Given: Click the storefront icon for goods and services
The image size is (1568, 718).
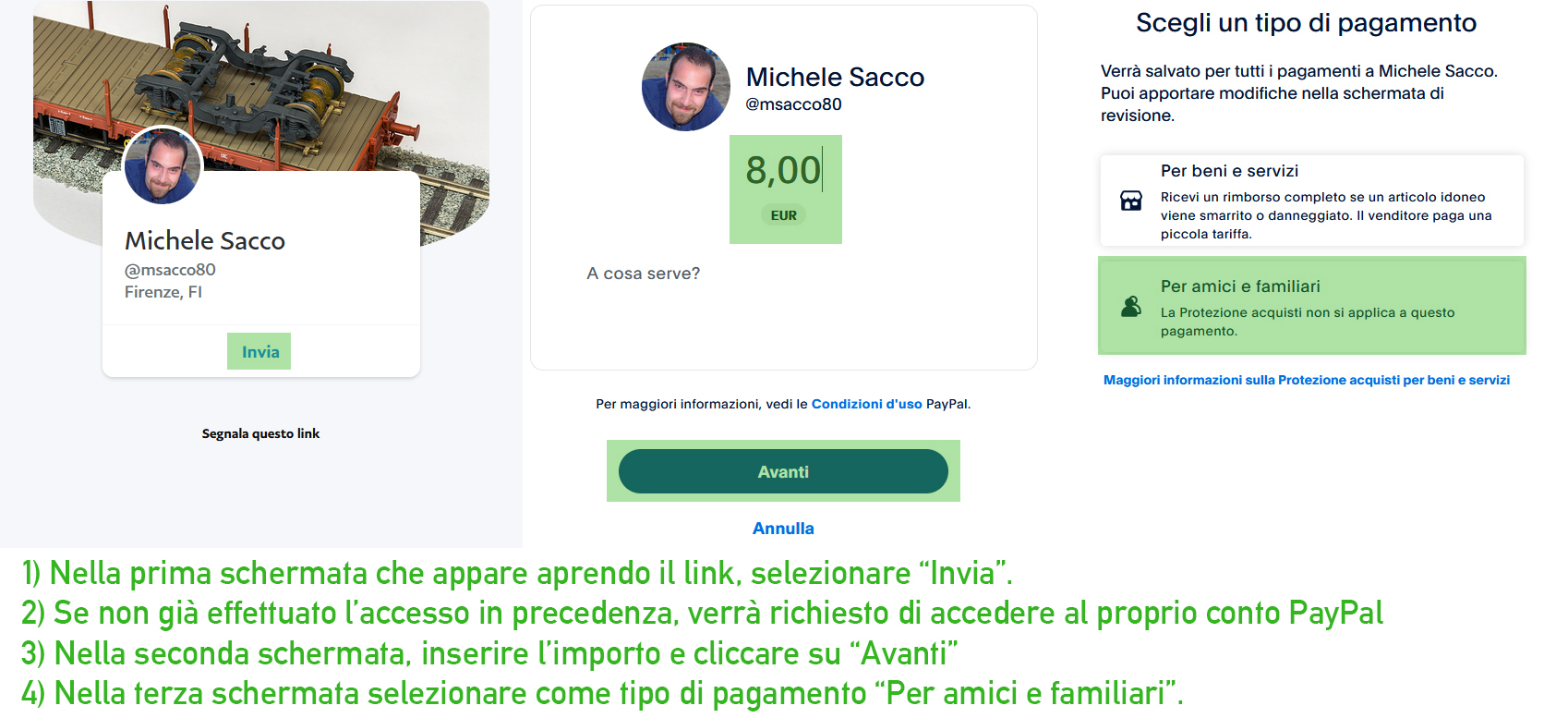Looking at the screenshot, I should click(1131, 201).
